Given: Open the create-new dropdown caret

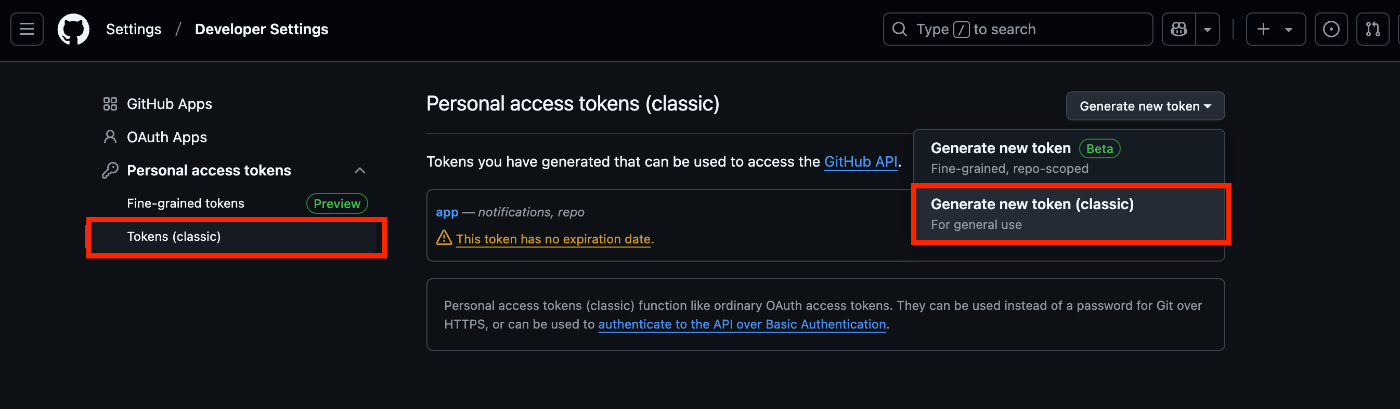Looking at the screenshot, I should tap(1288, 30).
